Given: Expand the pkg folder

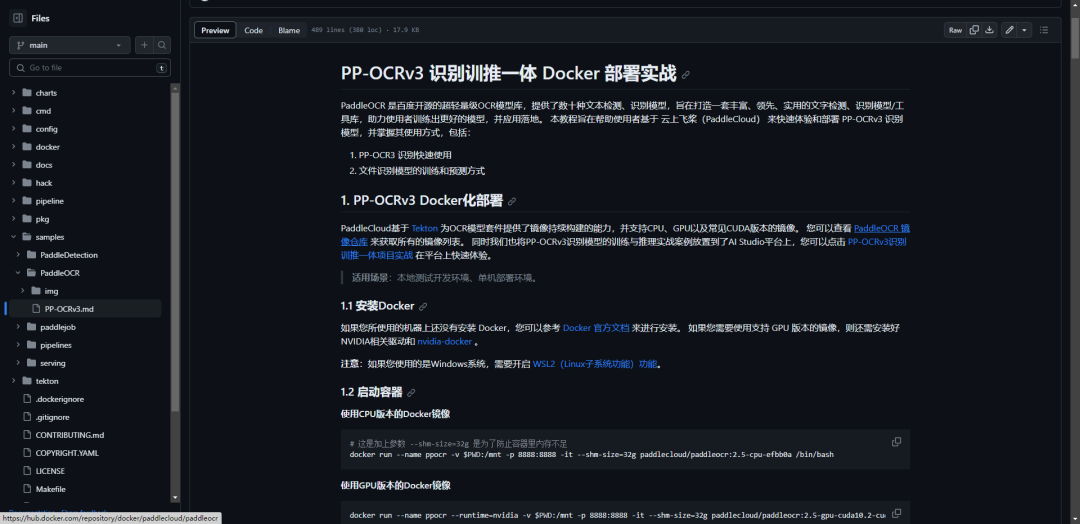Looking at the screenshot, I should point(13,219).
